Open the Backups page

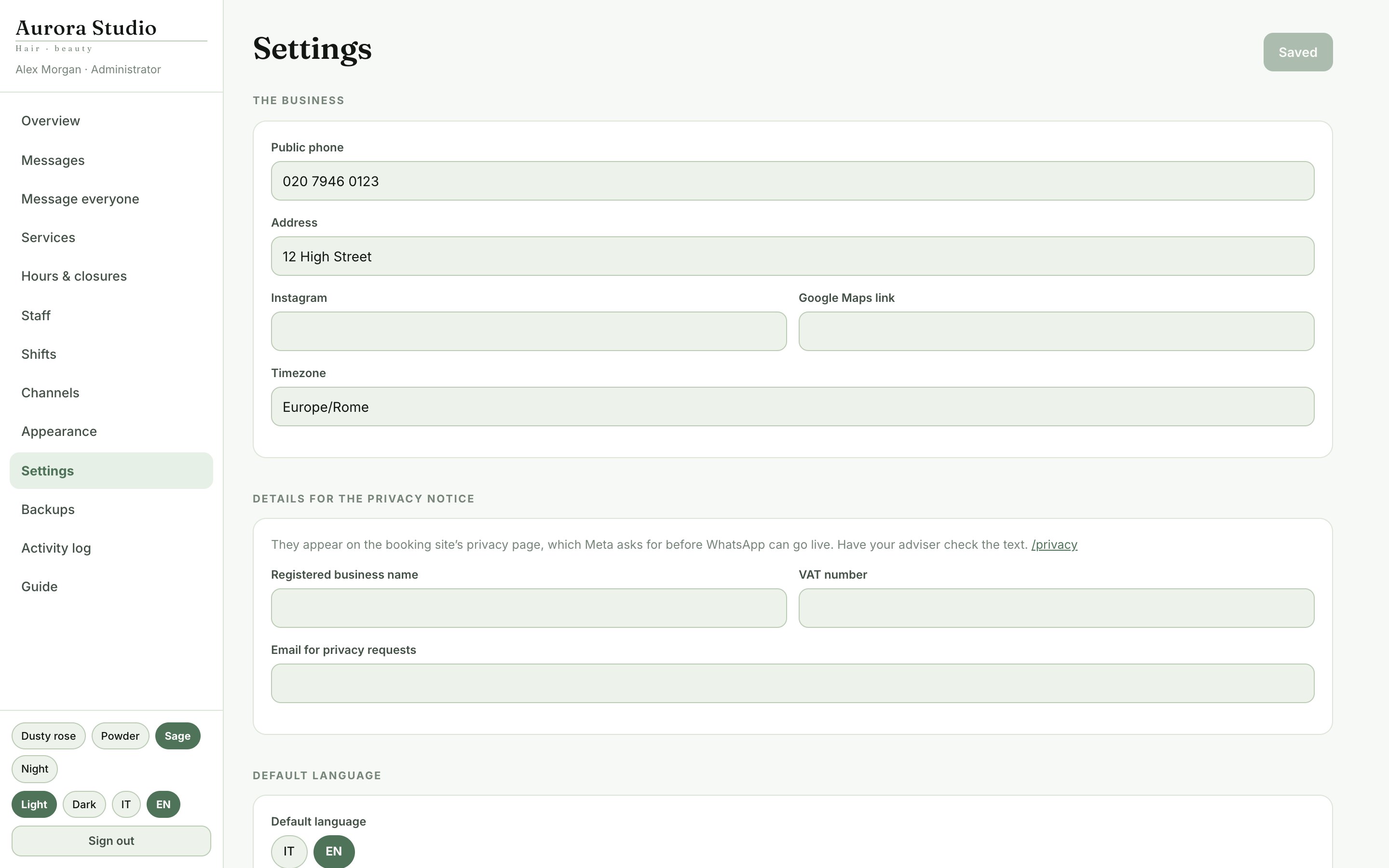point(111,510)
